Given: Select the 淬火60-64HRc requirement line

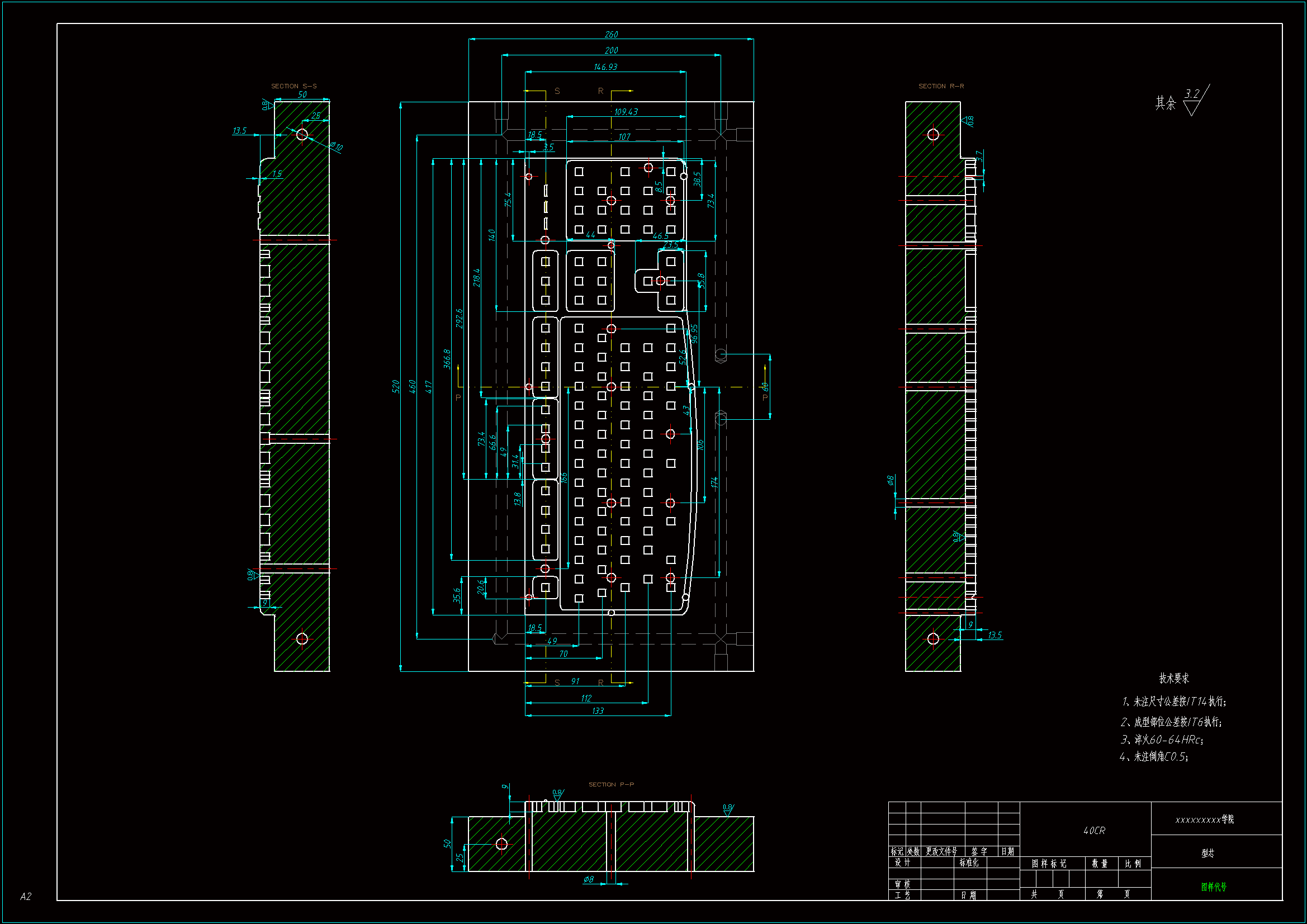Looking at the screenshot, I should click(1162, 740).
